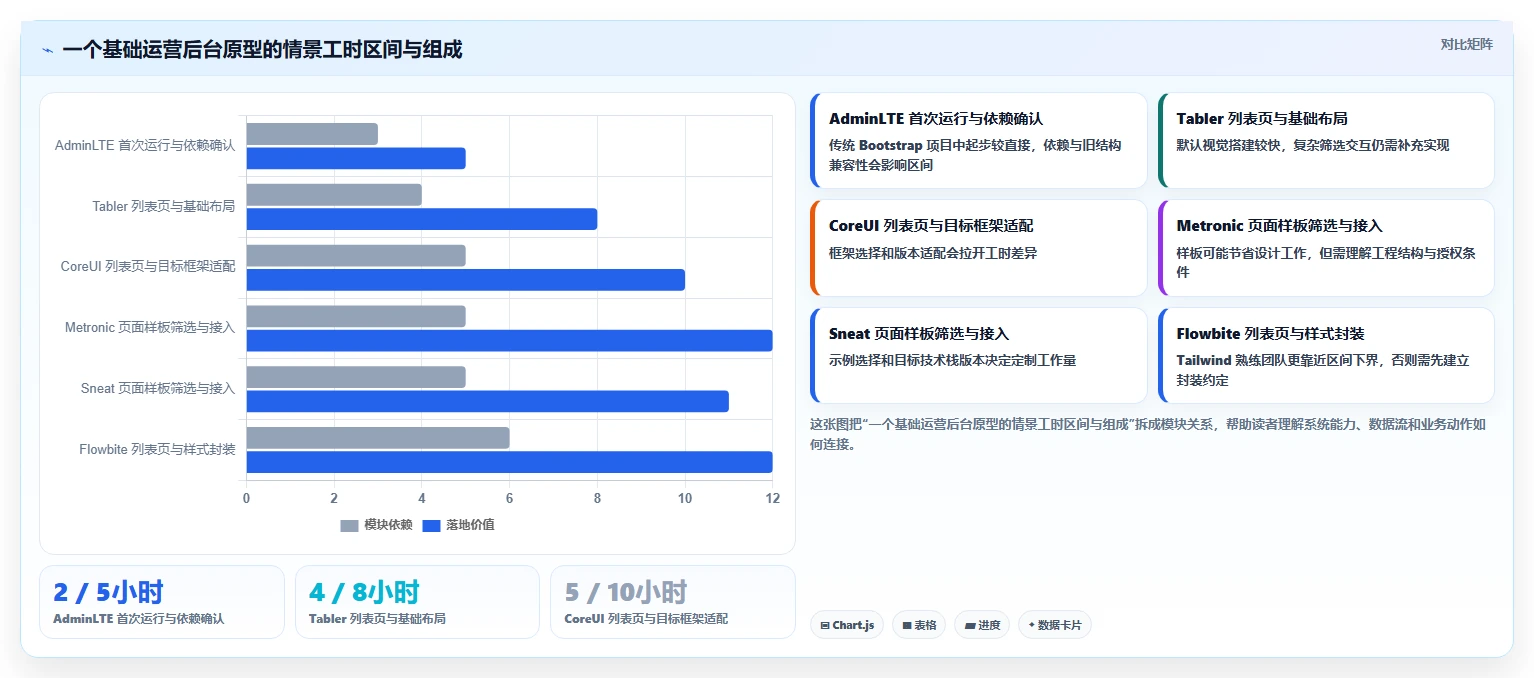Open the Metronic 页面样板筛选与接入 card title

pyautogui.click(x=1280, y=226)
